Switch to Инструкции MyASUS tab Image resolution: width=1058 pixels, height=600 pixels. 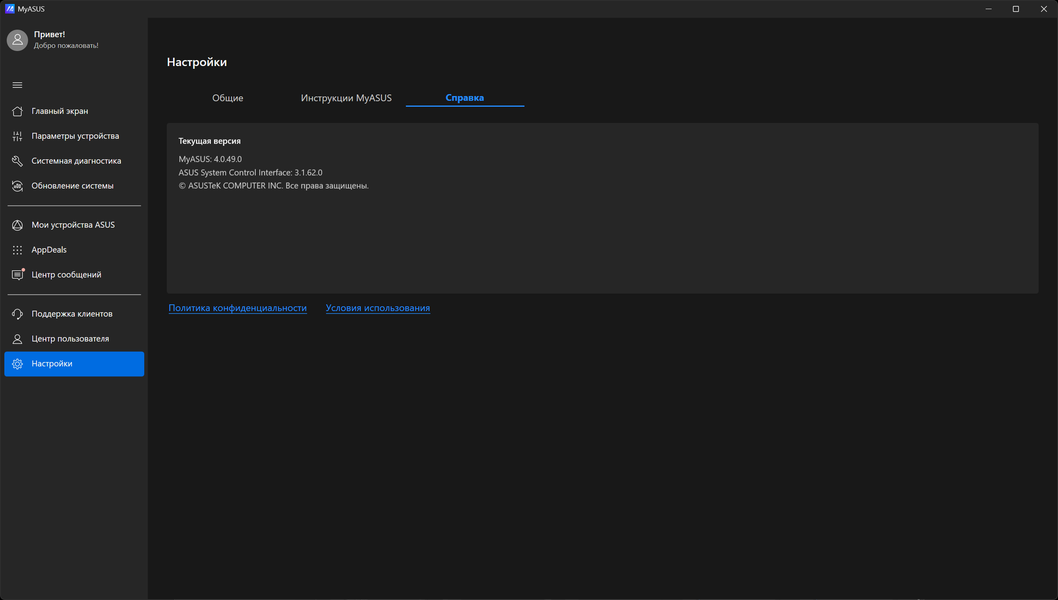coord(346,98)
